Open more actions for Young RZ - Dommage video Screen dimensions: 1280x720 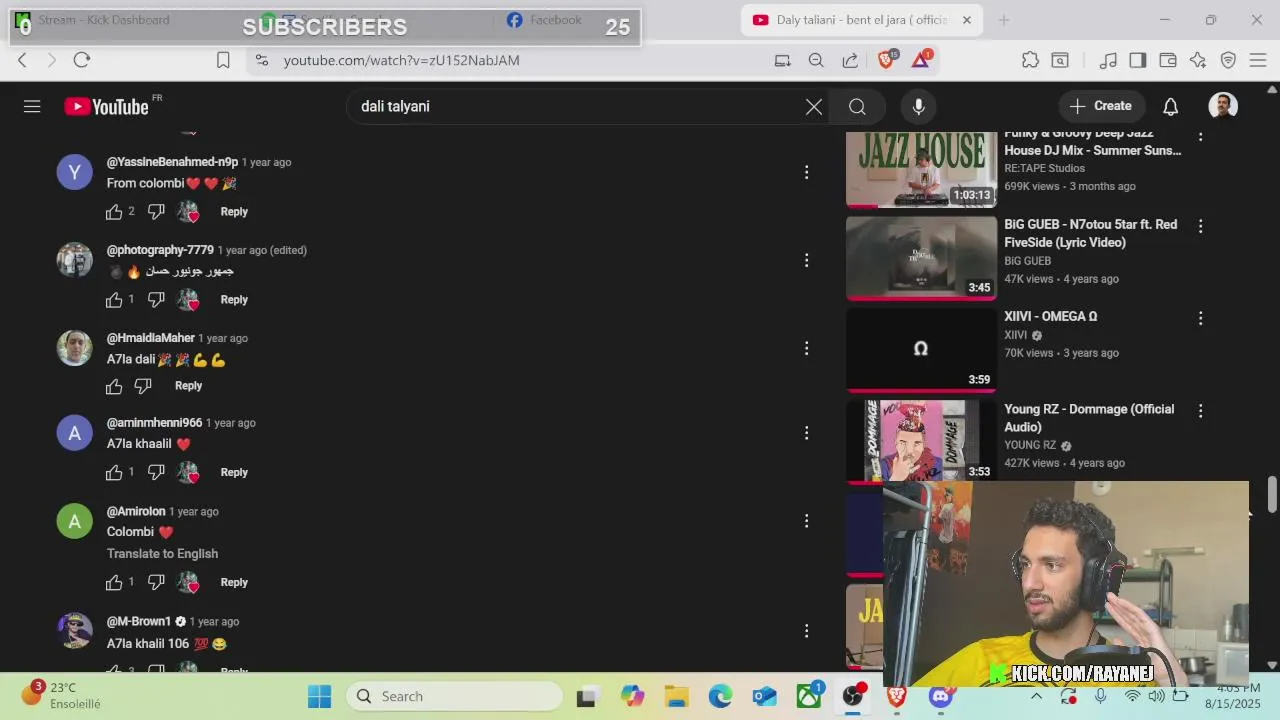click(1200, 411)
